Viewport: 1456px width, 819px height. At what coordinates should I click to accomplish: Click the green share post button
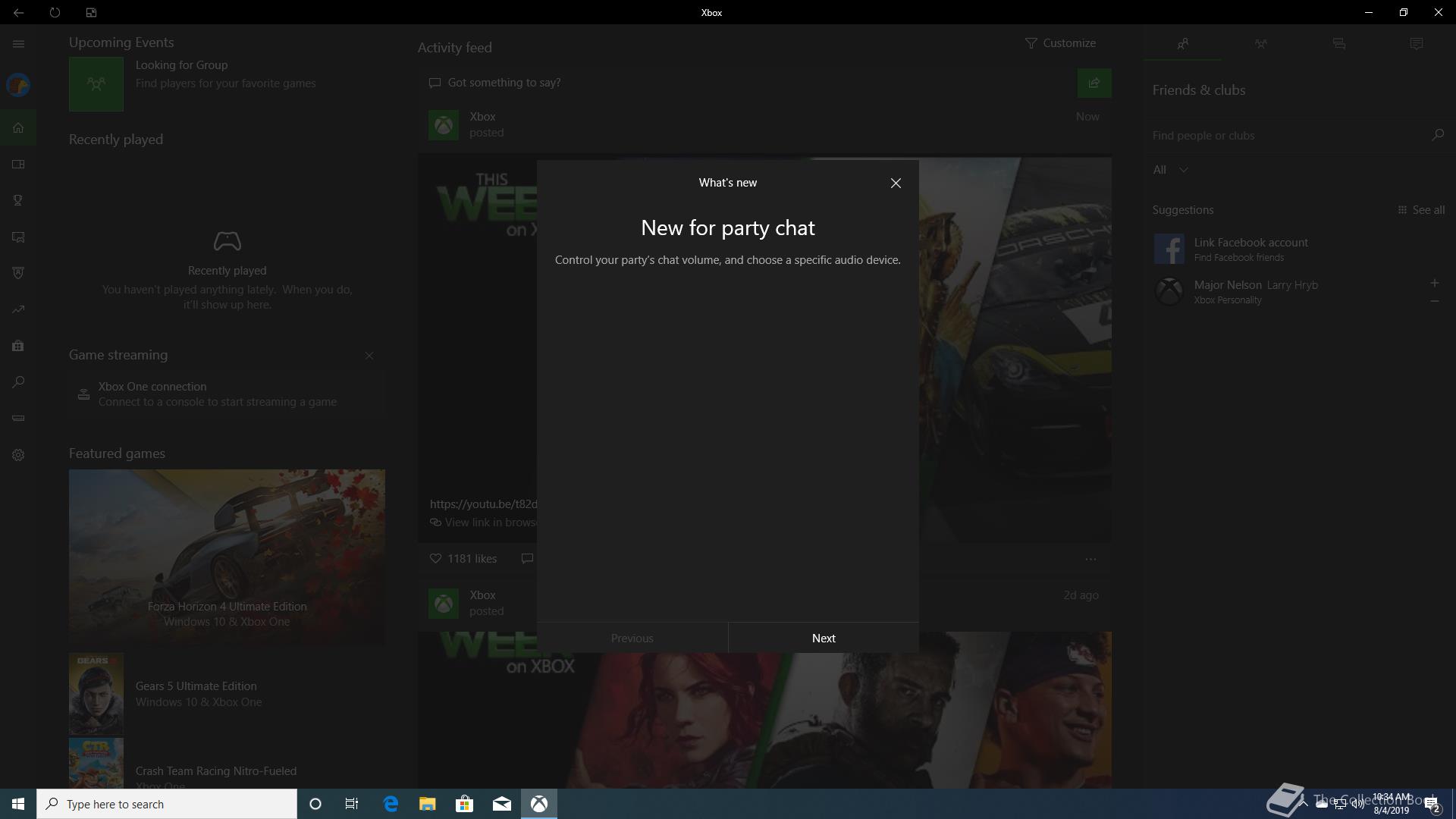coord(1094,83)
